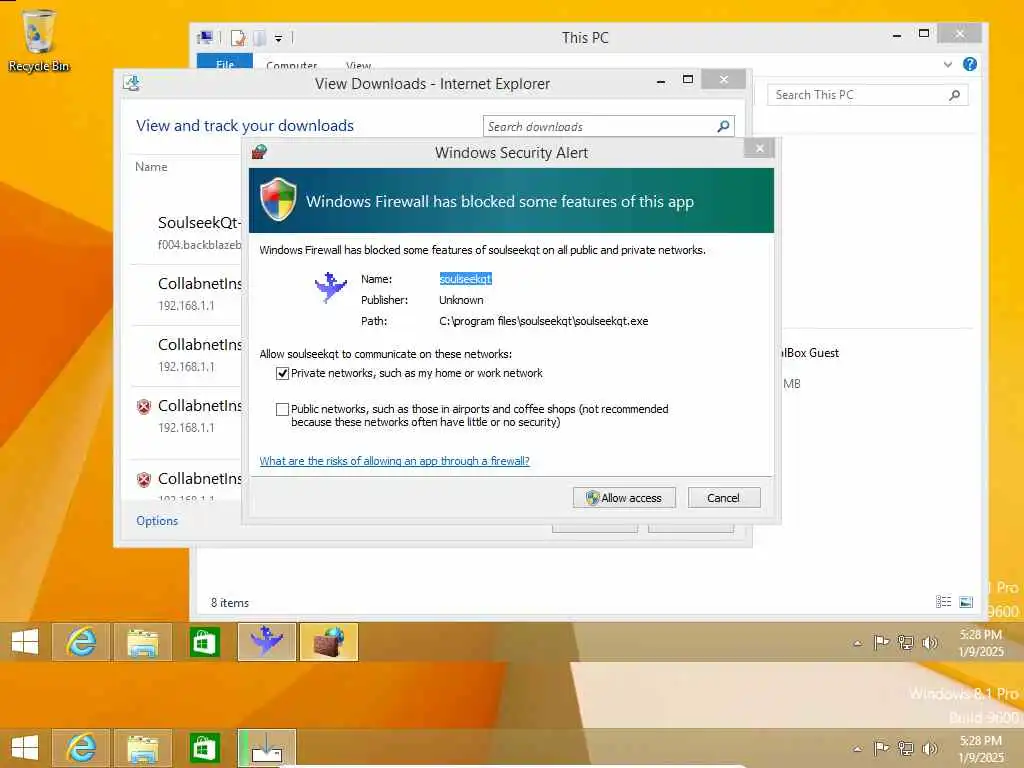1024x768 pixels.
Task: Click the Search downloads magnifier icon
Action: point(723,126)
